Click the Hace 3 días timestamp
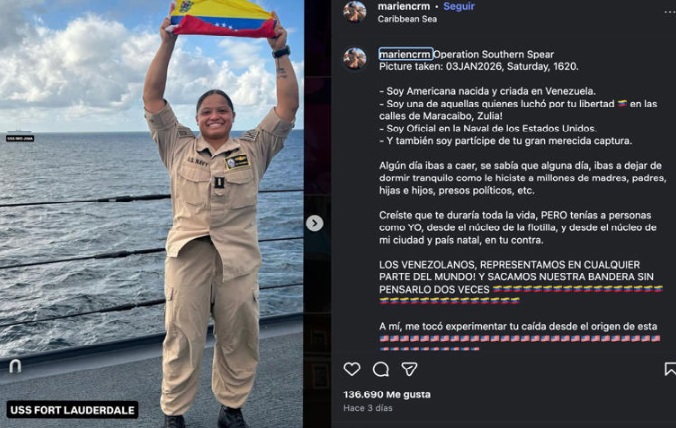The image size is (676, 428). pos(368,408)
